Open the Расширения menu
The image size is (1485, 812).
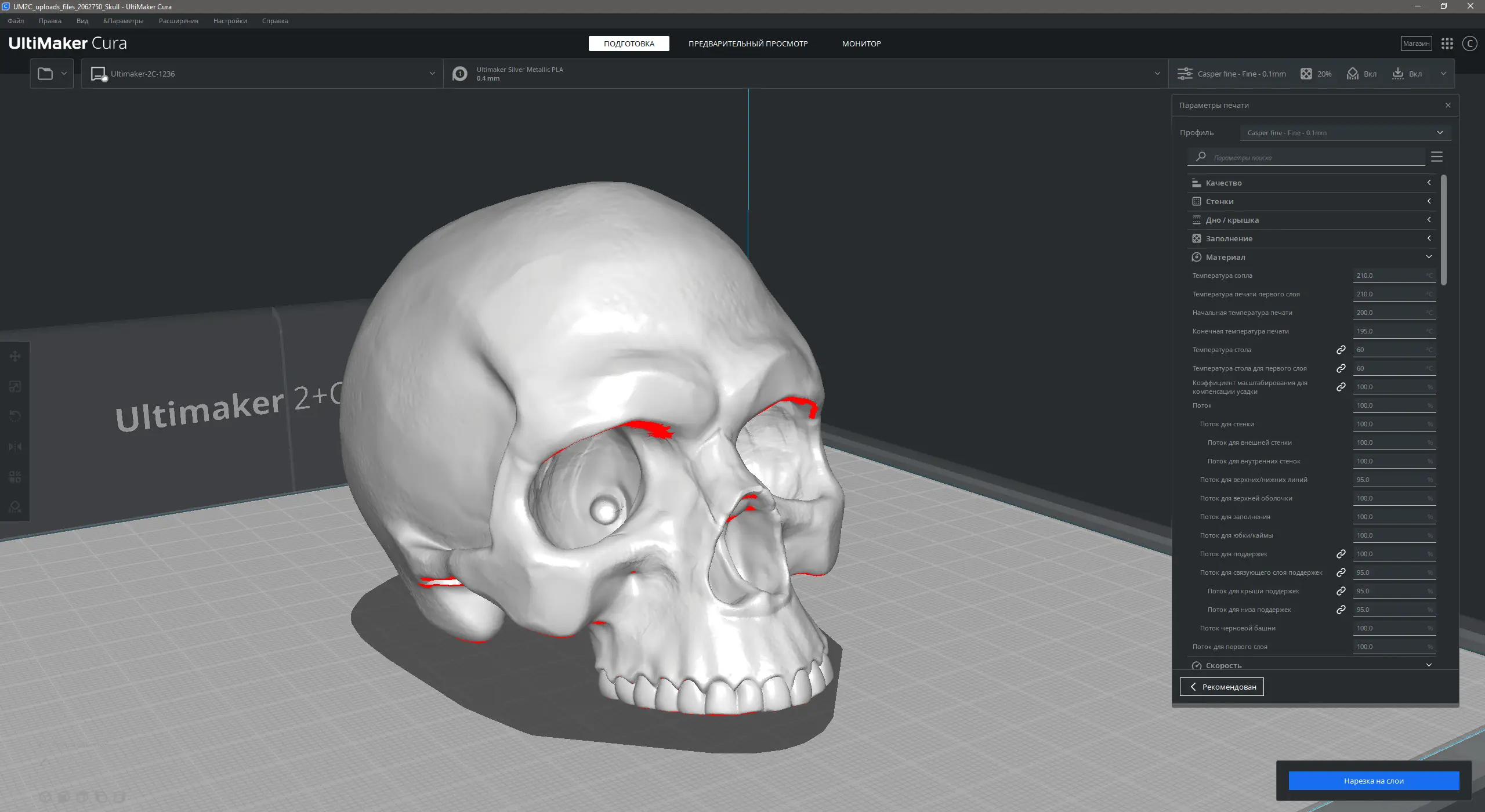(x=178, y=21)
